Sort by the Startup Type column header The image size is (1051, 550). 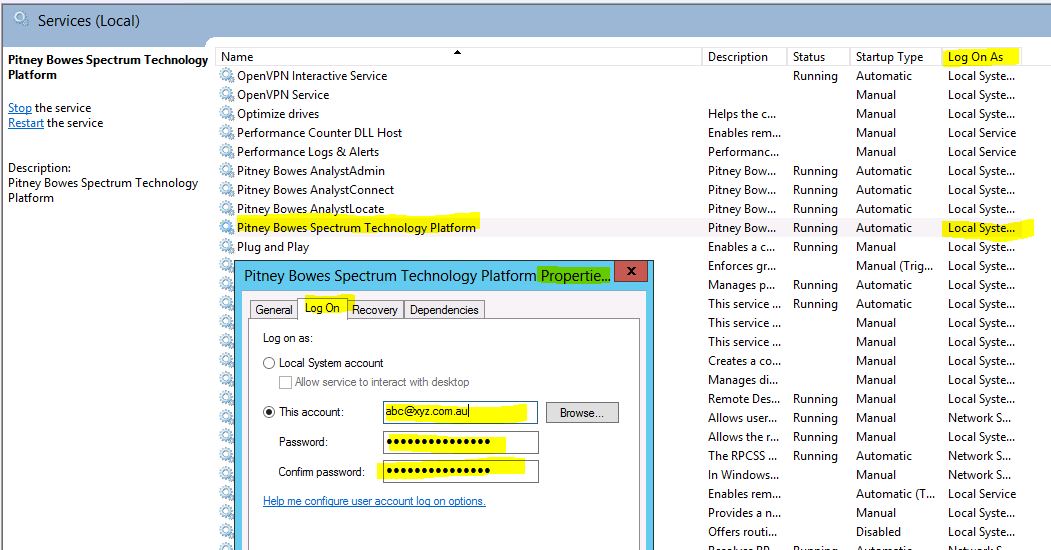(895, 57)
